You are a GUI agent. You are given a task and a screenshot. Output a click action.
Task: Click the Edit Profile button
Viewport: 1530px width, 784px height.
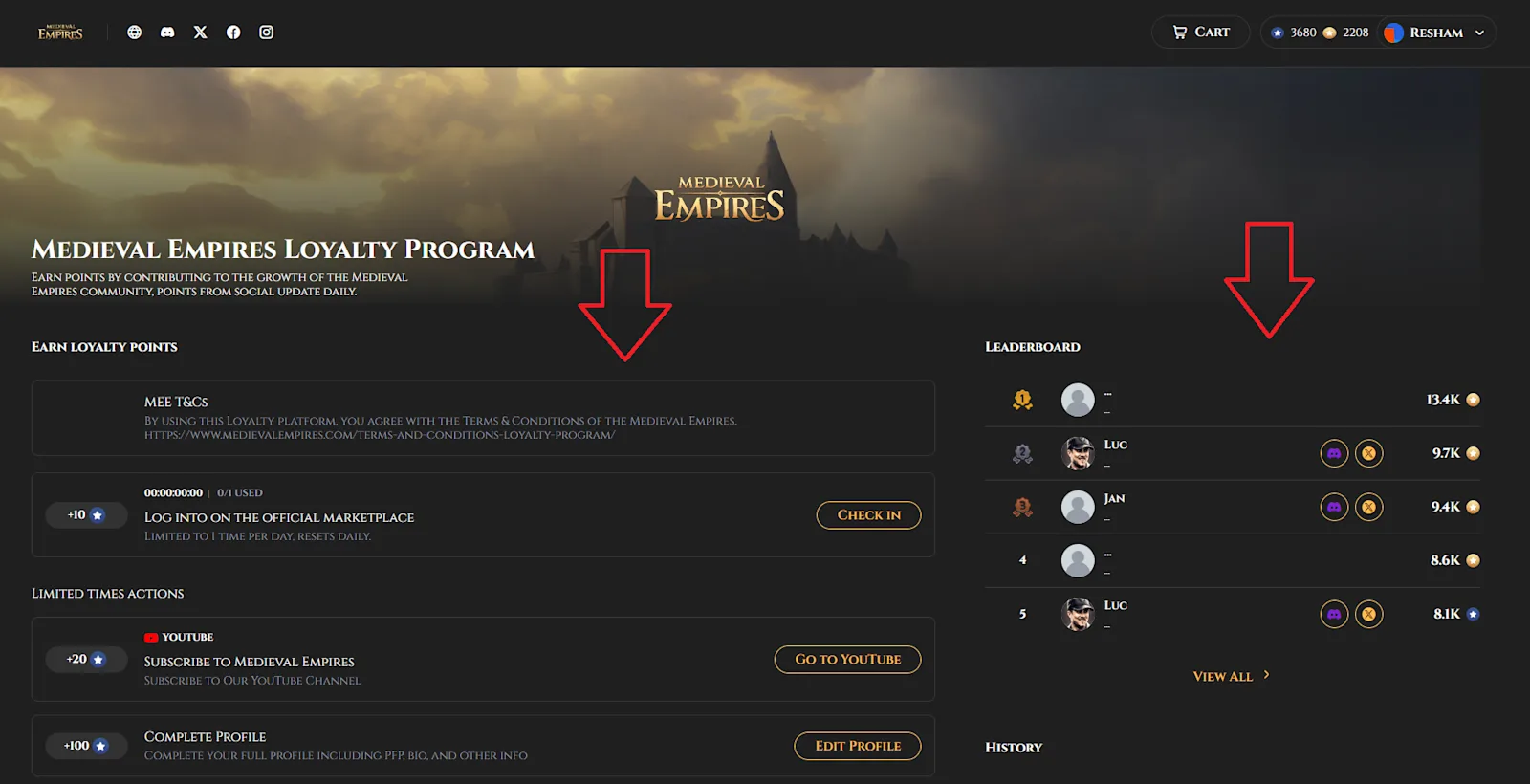coord(858,746)
